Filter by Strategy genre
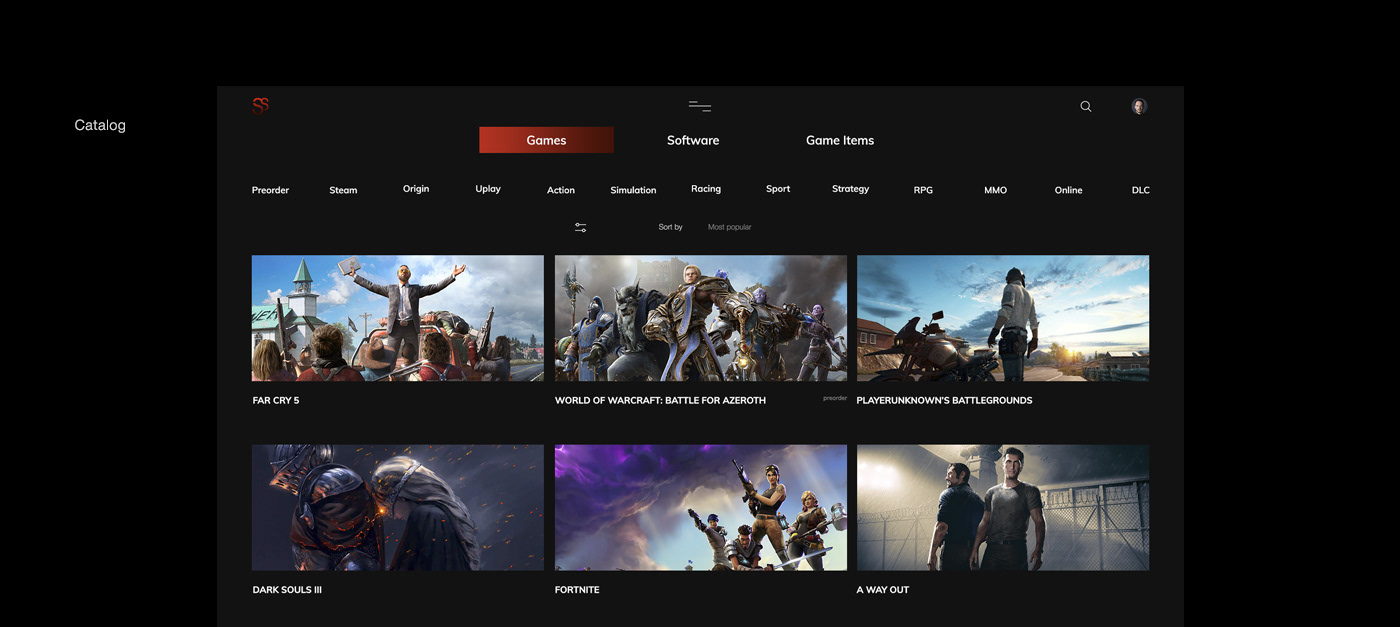Image resolution: width=1400 pixels, height=627 pixels. (851, 189)
